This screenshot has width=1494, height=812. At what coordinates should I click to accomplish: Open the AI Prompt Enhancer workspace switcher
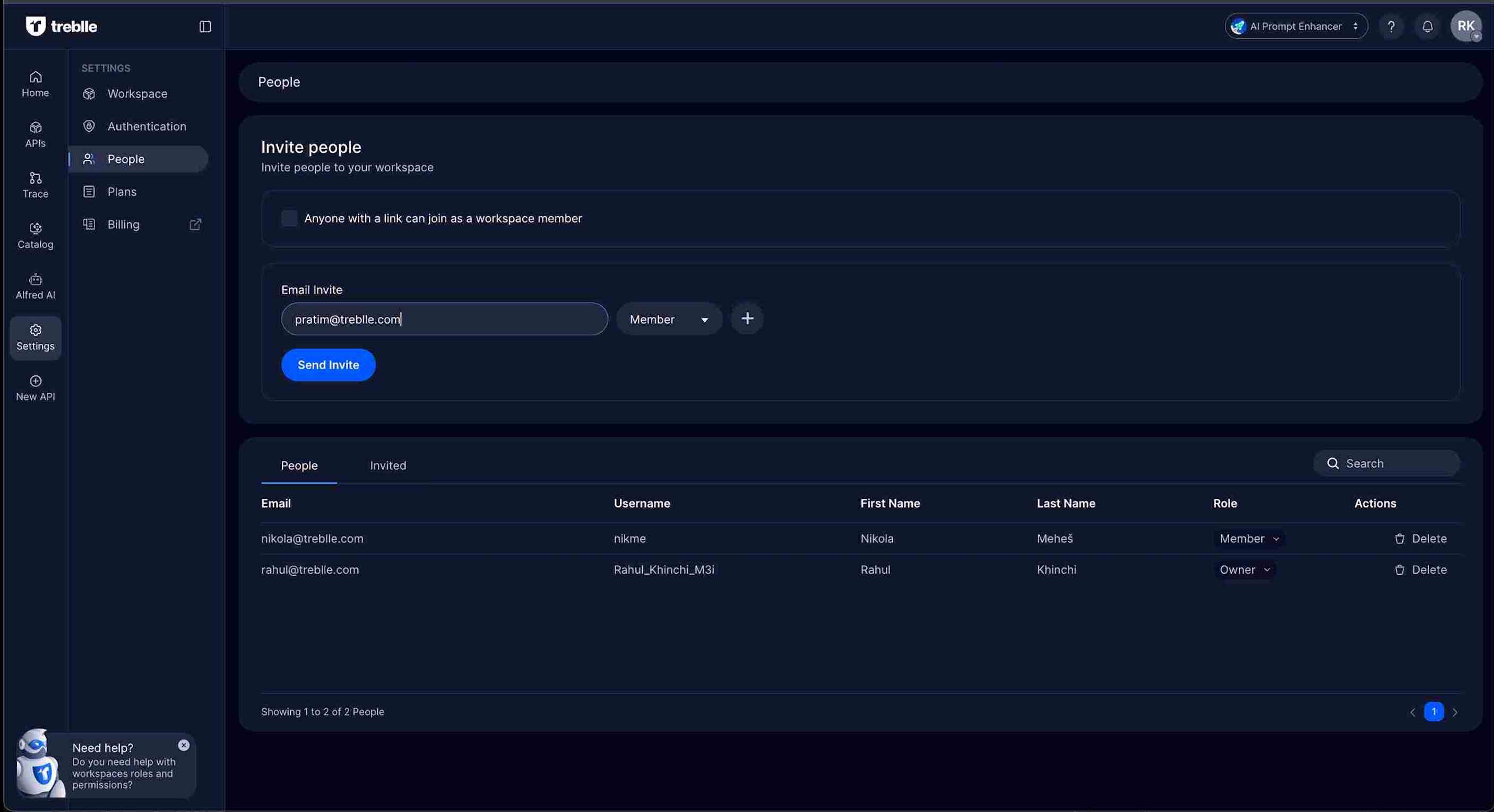point(1296,27)
